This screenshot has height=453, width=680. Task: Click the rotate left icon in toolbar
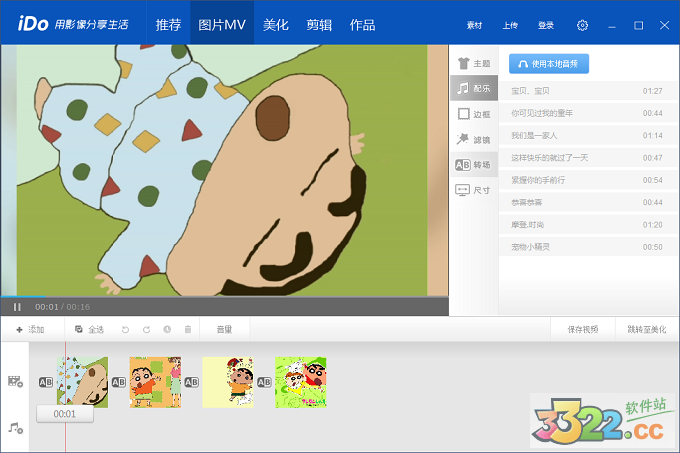(125, 329)
